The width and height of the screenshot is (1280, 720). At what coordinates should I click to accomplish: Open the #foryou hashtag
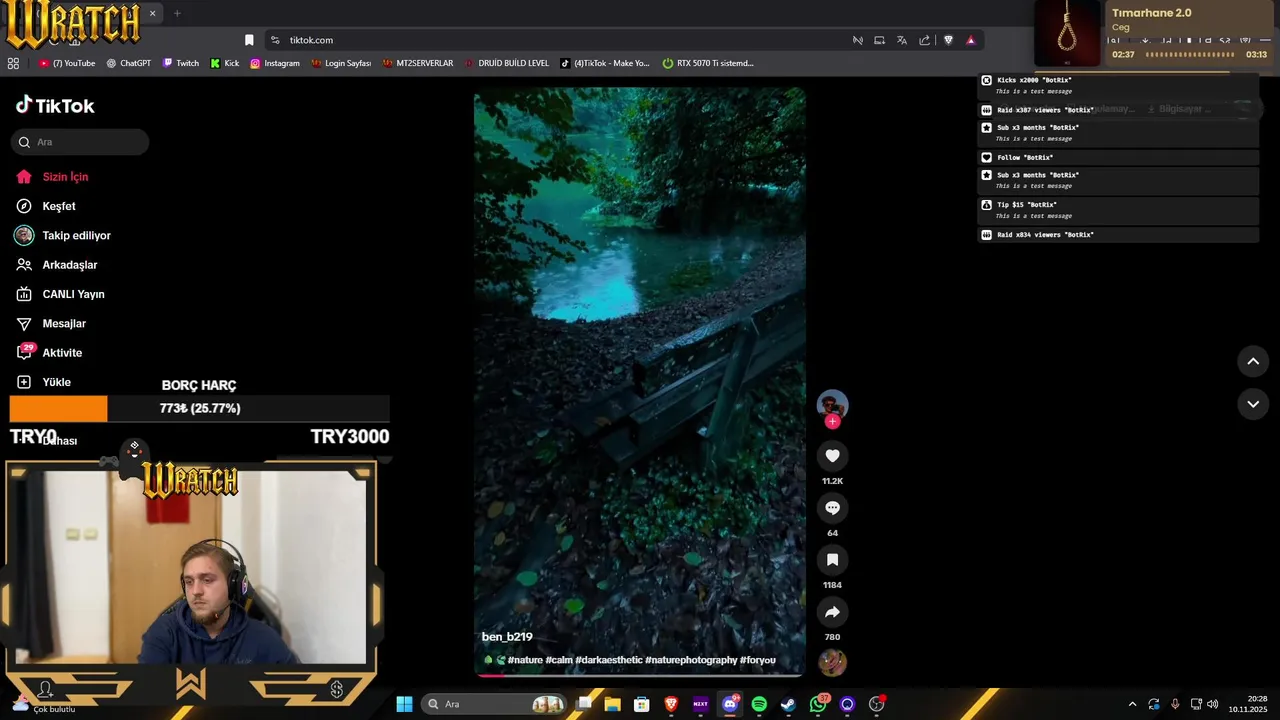coord(758,660)
